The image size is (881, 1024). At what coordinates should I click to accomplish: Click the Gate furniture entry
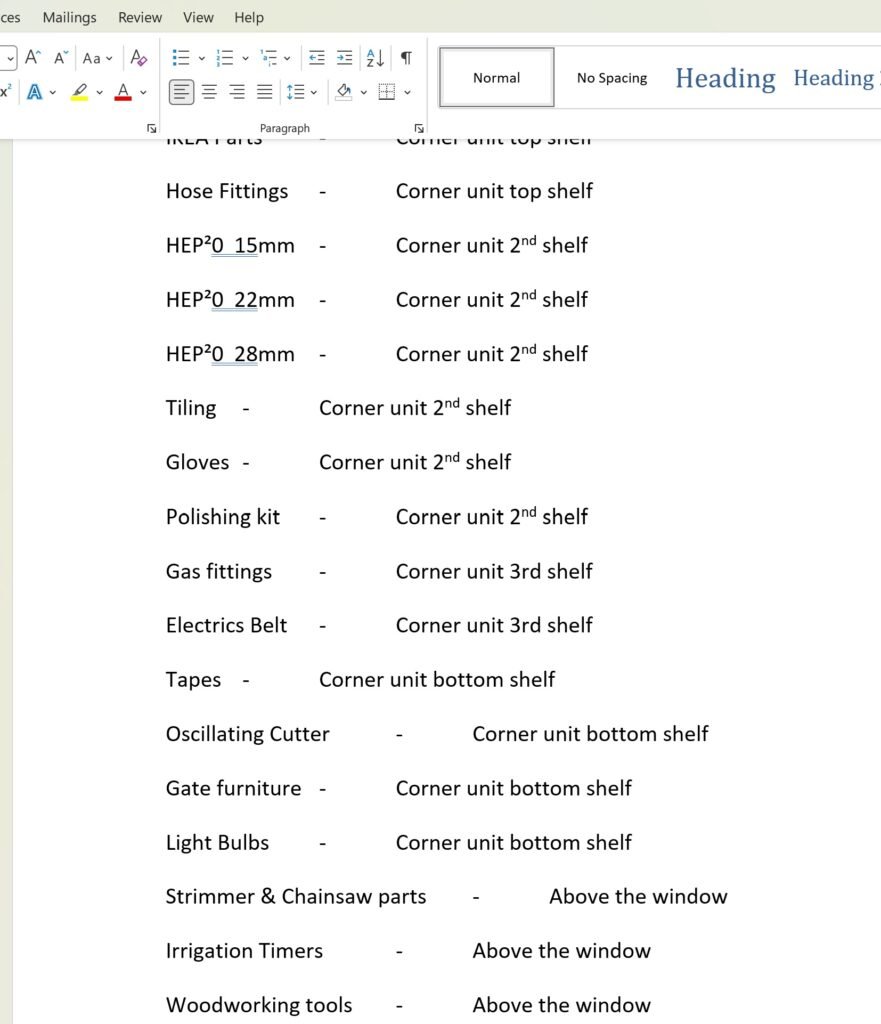point(233,788)
